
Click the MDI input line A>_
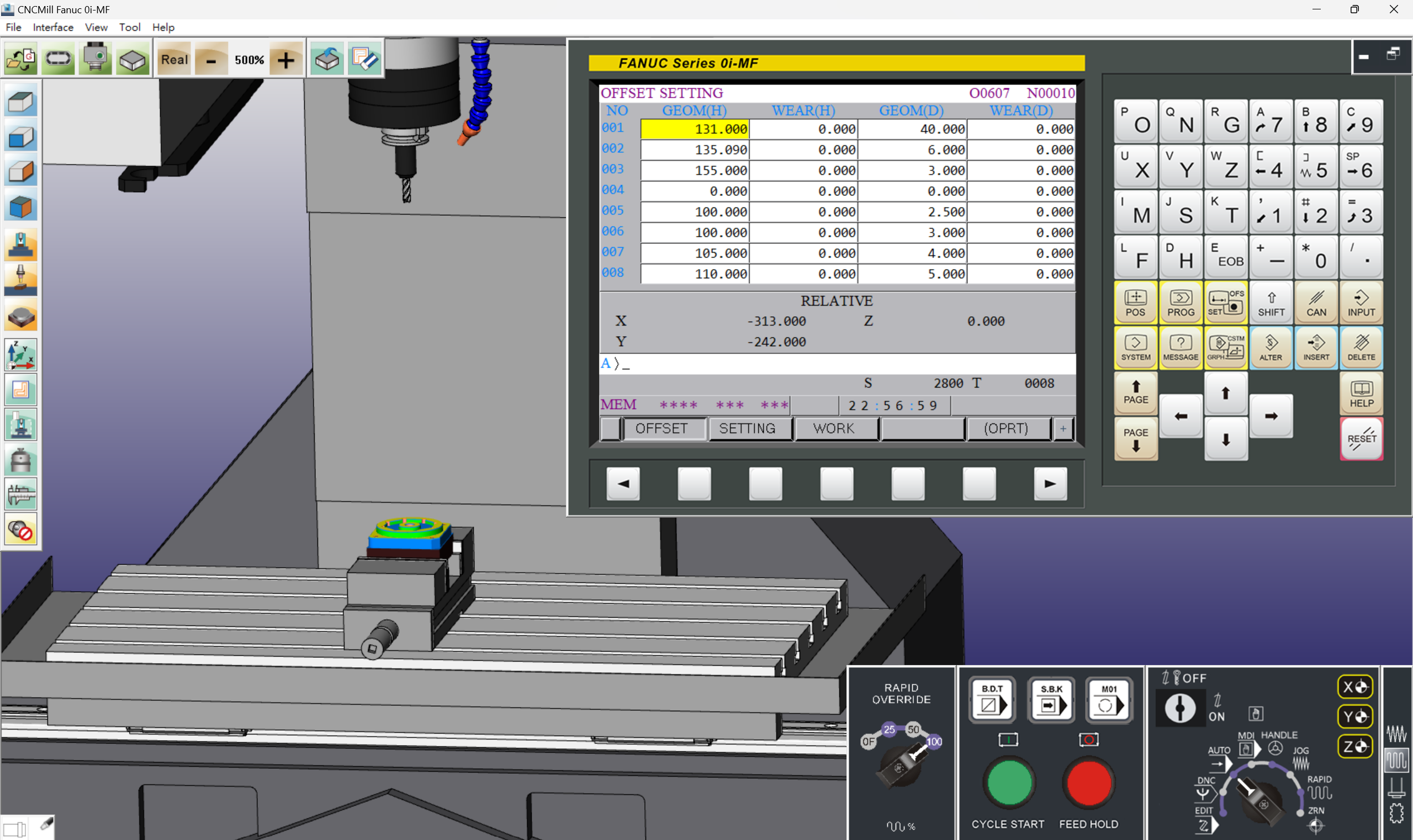point(837,364)
